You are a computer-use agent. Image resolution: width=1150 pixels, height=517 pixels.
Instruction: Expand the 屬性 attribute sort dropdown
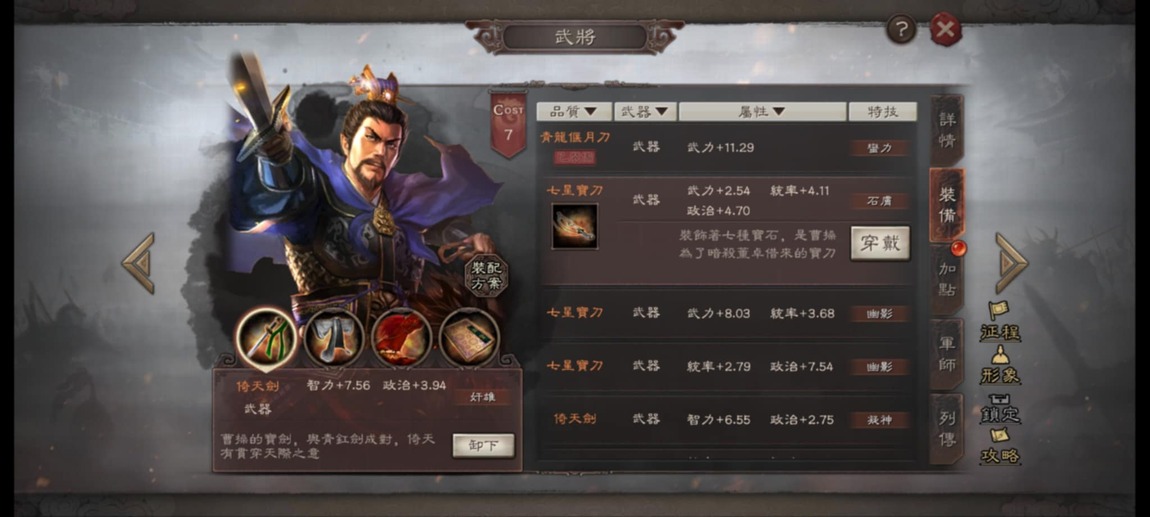click(762, 111)
